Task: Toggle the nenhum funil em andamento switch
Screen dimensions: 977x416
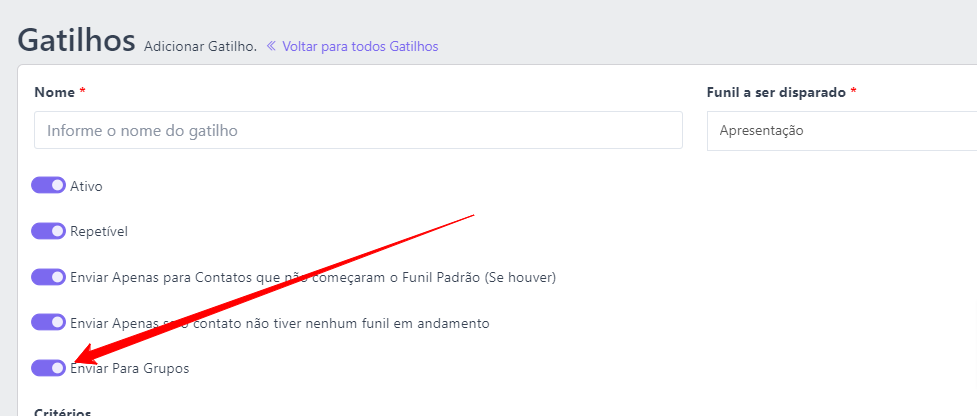Action: 49,323
